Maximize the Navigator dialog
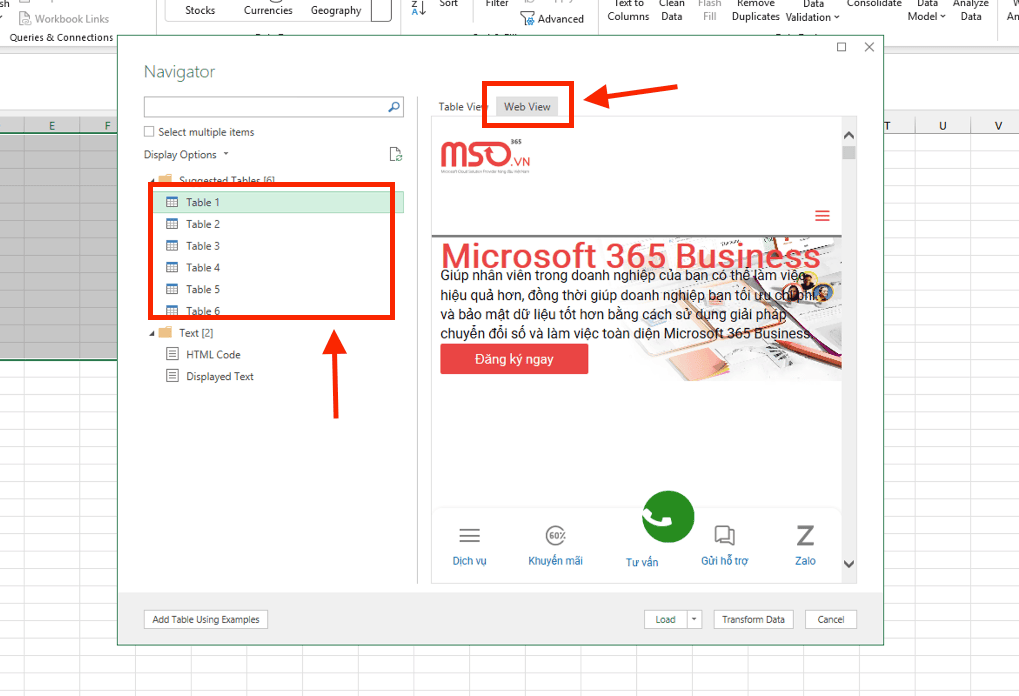This screenshot has width=1019, height=696. 842,47
